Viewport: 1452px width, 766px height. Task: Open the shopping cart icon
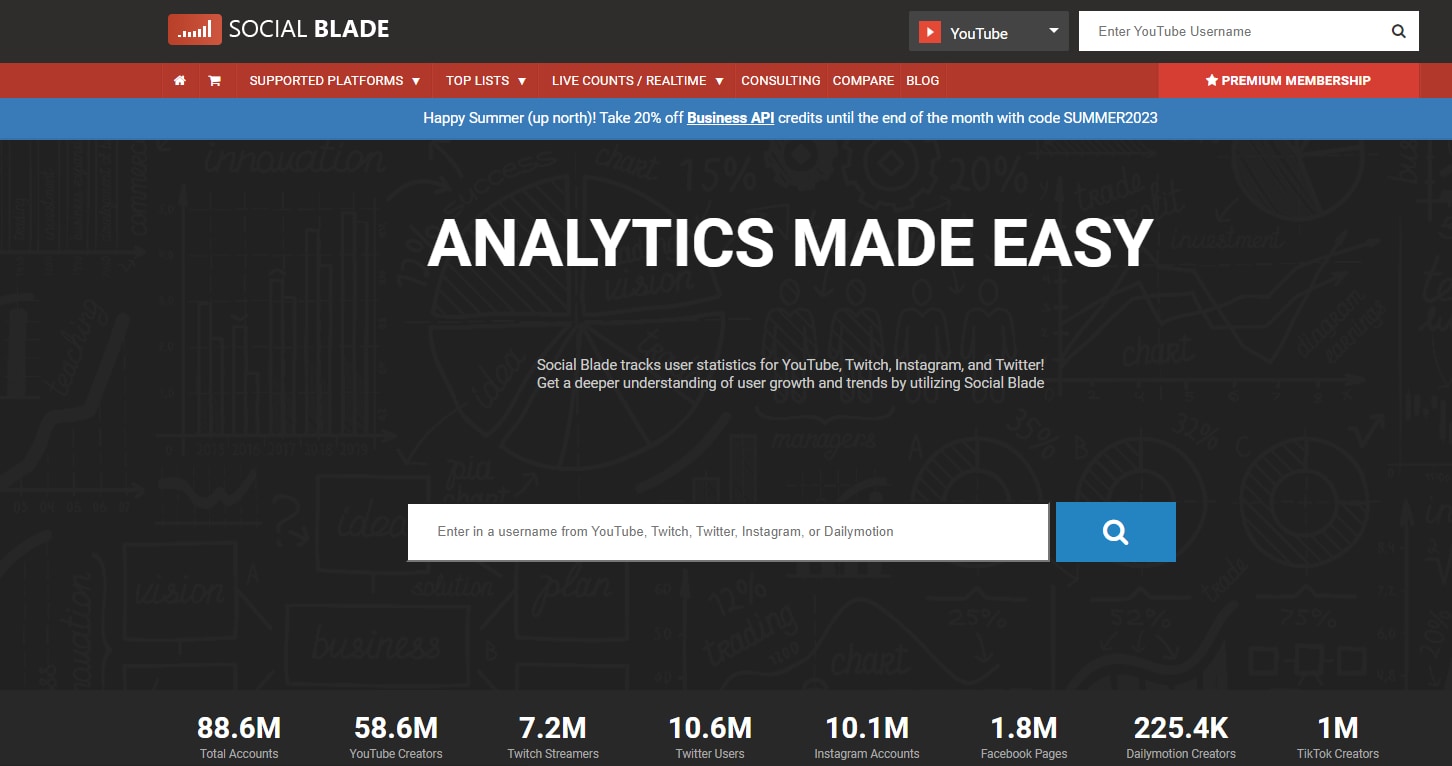214,81
